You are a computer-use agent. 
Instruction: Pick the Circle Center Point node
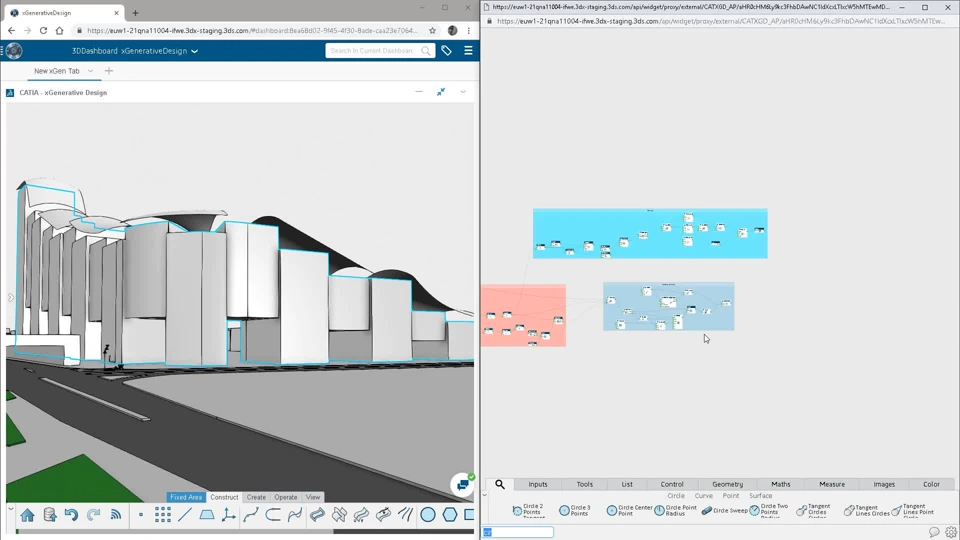(629, 510)
